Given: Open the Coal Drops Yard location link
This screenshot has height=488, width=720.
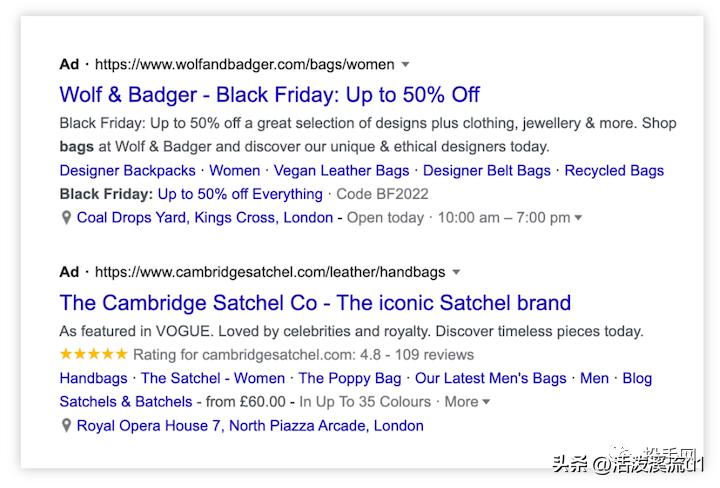Looking at the screenshot, I should 205,217.
